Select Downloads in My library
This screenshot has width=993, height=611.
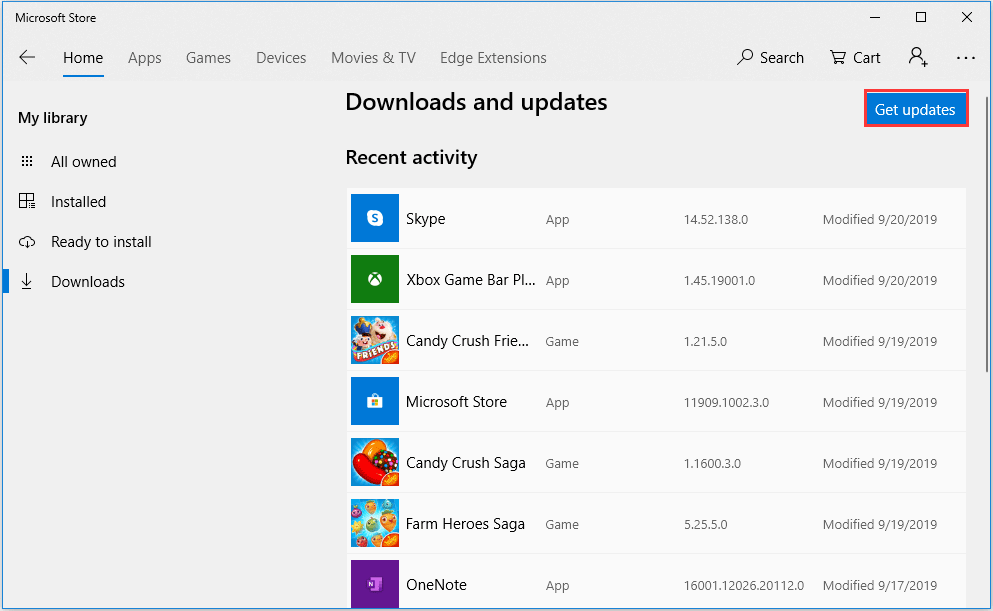[88, 281]
